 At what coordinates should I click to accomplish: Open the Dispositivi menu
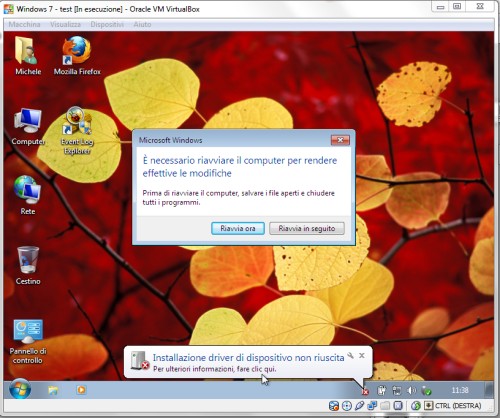pos(107,24)
